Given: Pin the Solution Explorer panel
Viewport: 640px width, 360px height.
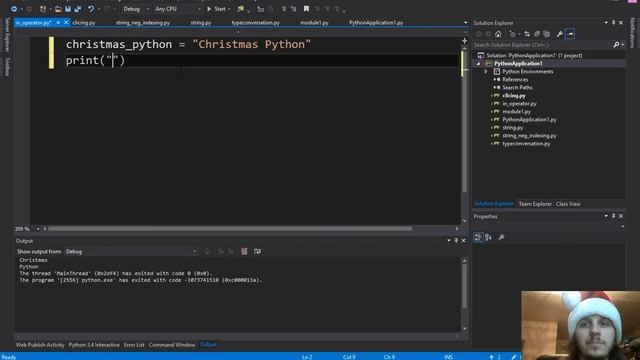Looking at the screenshot, I should [613, 23].
